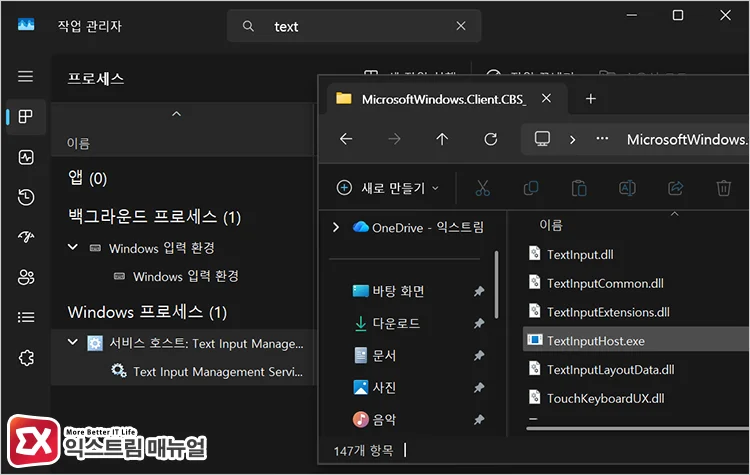Show hidden path segments ellipsis in address bar
Viewport: 750px width, 475px height.
tap(602, 139)
